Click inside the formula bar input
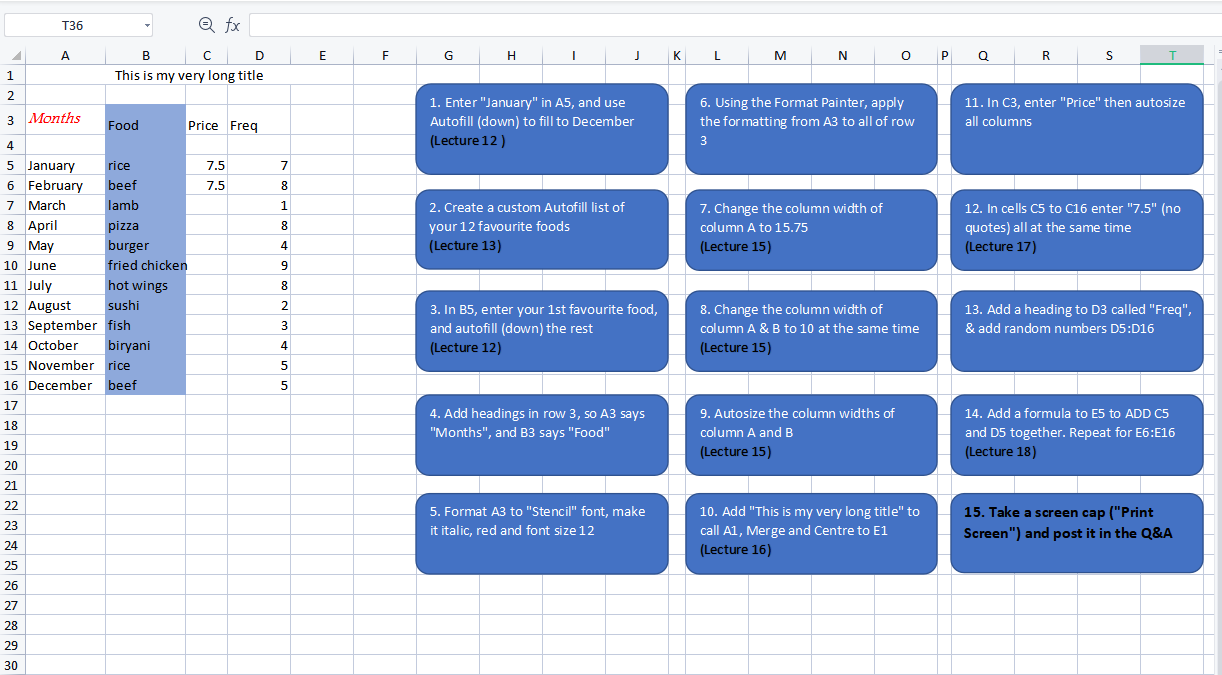1222x675 pixels. [x=500, y=26]
